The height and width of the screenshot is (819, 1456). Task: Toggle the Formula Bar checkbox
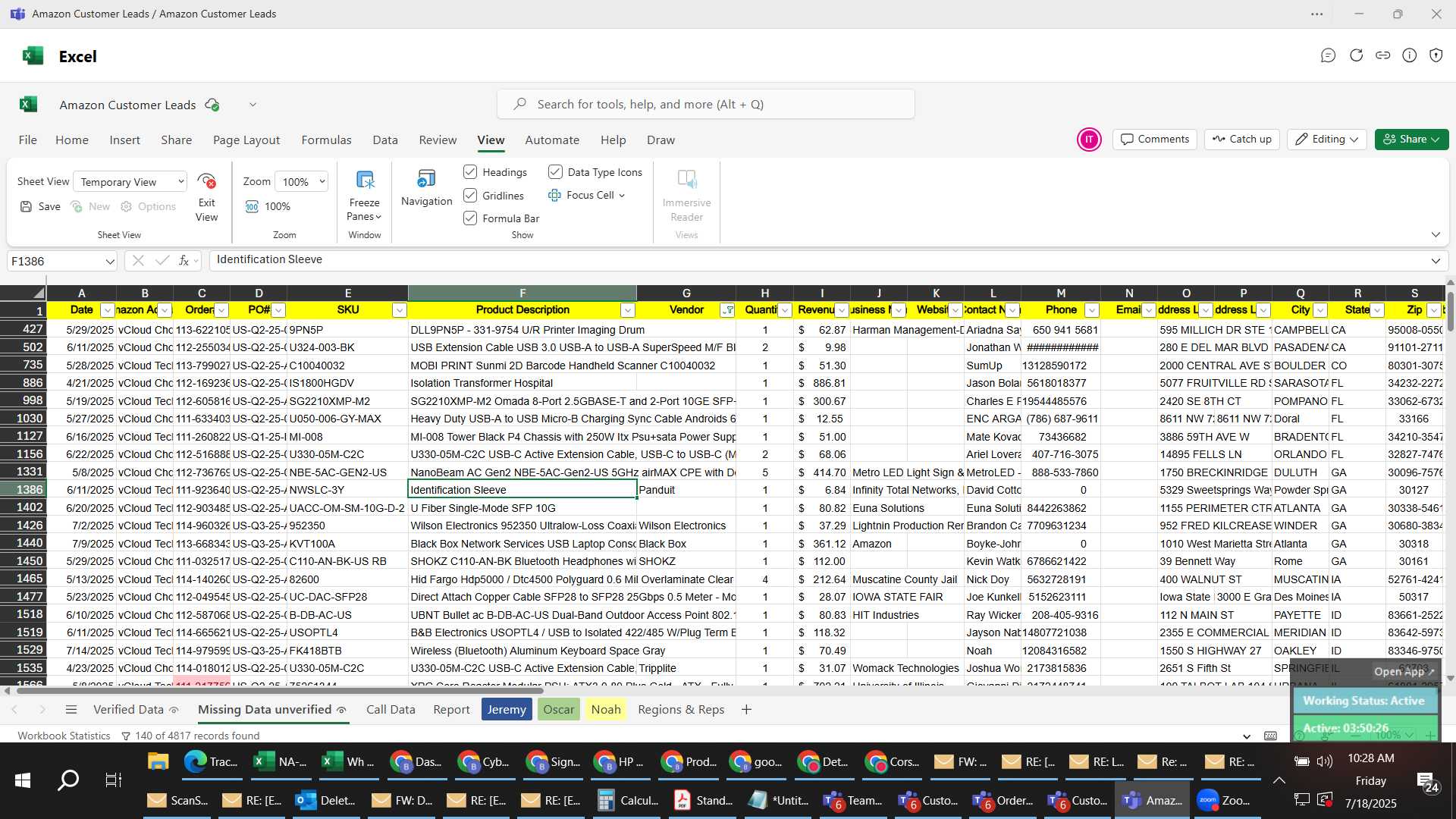click(470, 218)
